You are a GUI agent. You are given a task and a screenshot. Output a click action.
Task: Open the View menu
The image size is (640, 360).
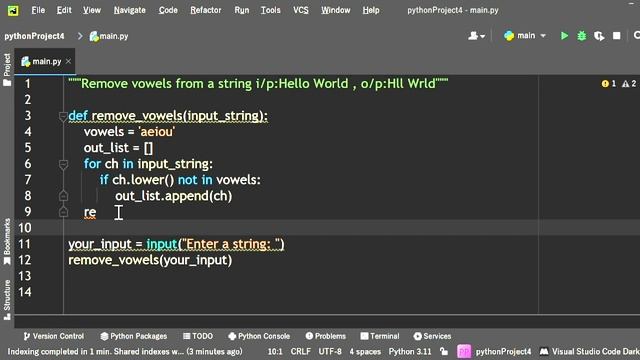point(92,10)
